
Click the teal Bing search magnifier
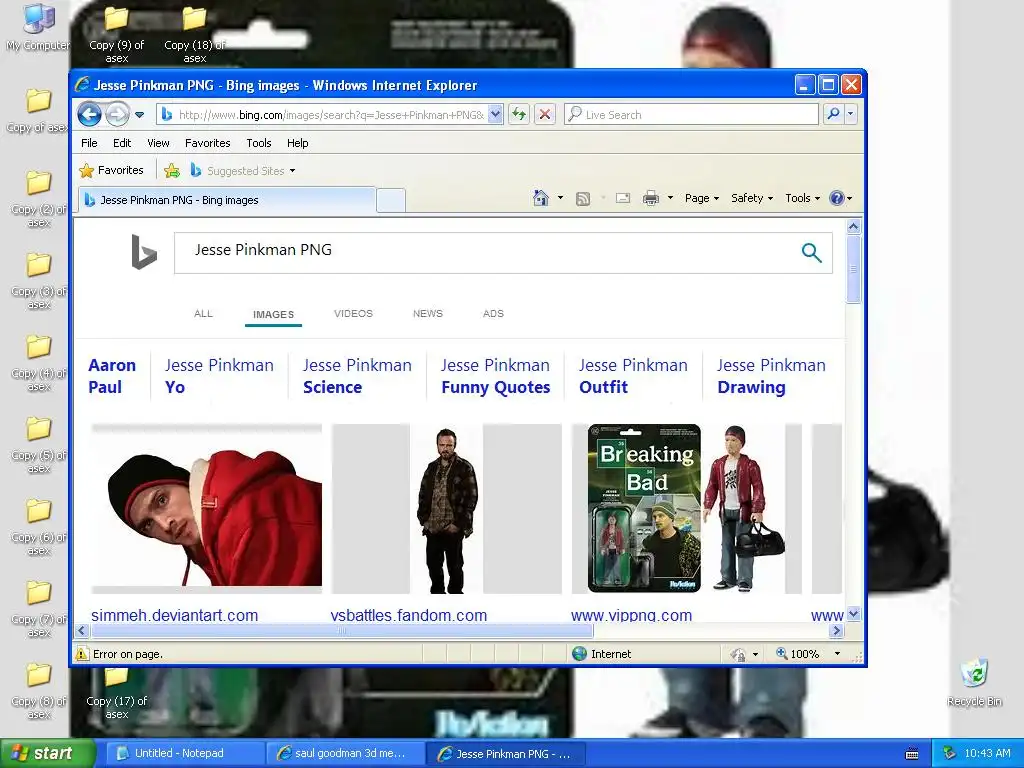tap(811, 253)
